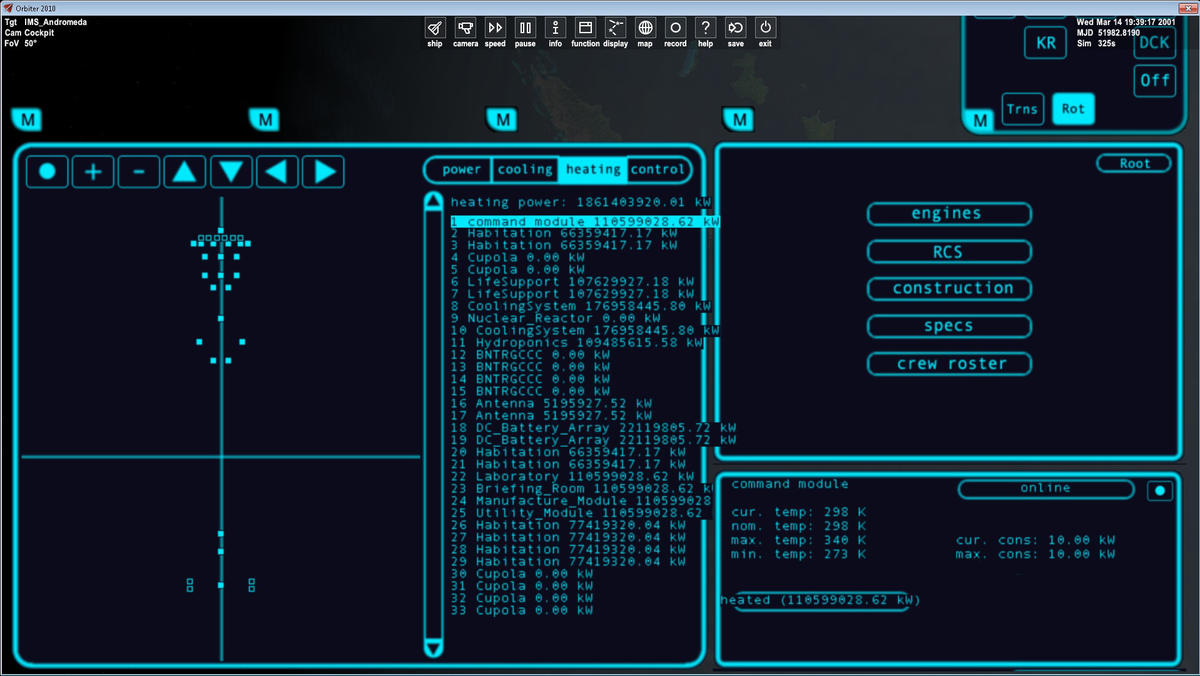Click the scrollbar track of module list
Screen dimensions: 1200x676
tap(433, 425)
